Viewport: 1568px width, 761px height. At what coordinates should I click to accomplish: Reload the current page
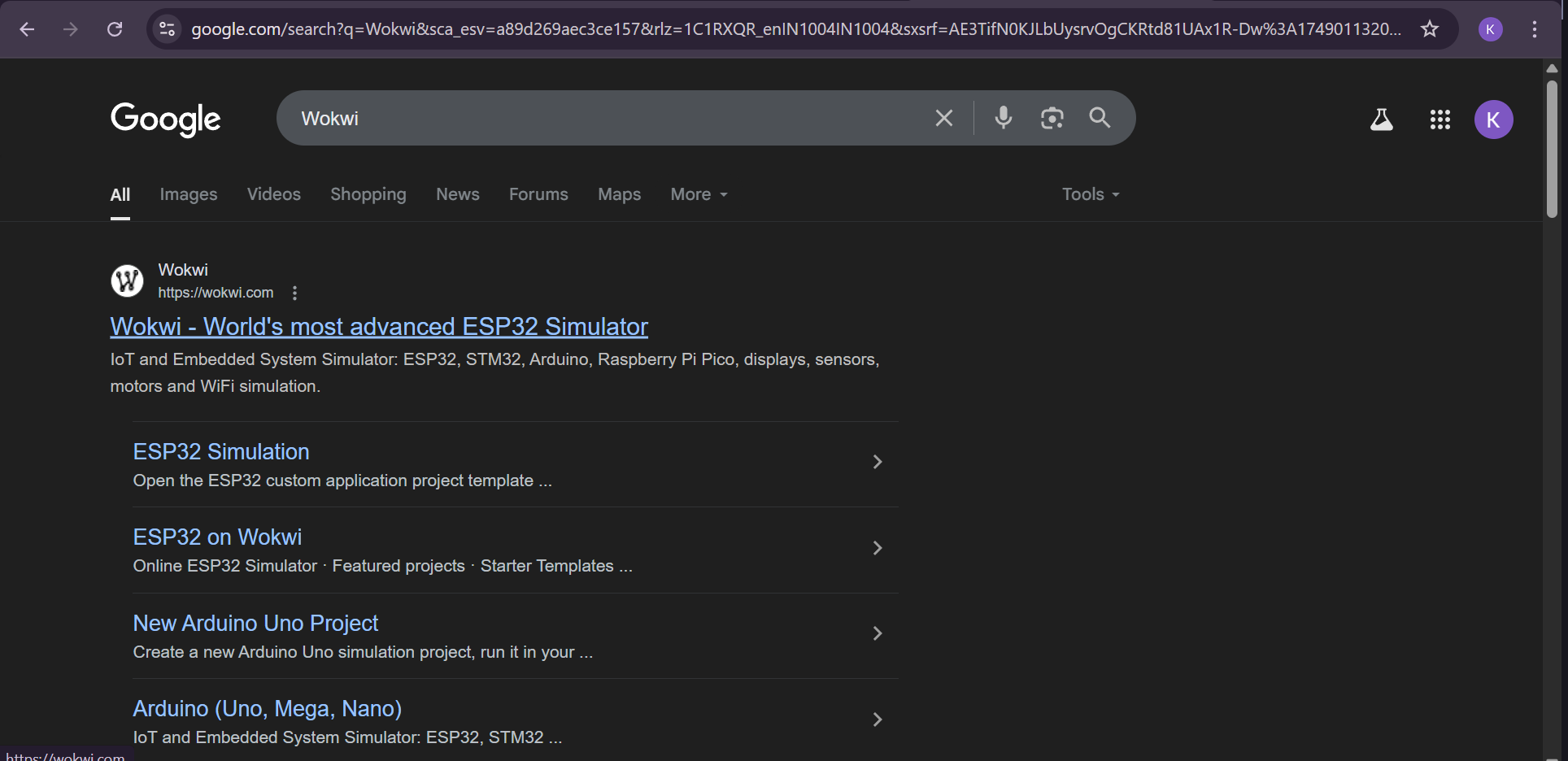[x=115, y=29]
